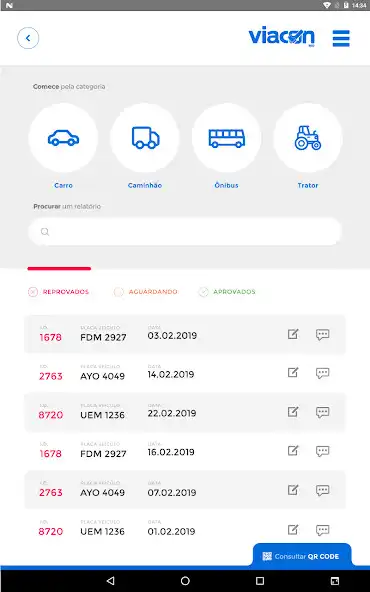The width and height of the screenshot is (370, 592).
Task: Go back using the arrow button
Action: coord(28,38)
